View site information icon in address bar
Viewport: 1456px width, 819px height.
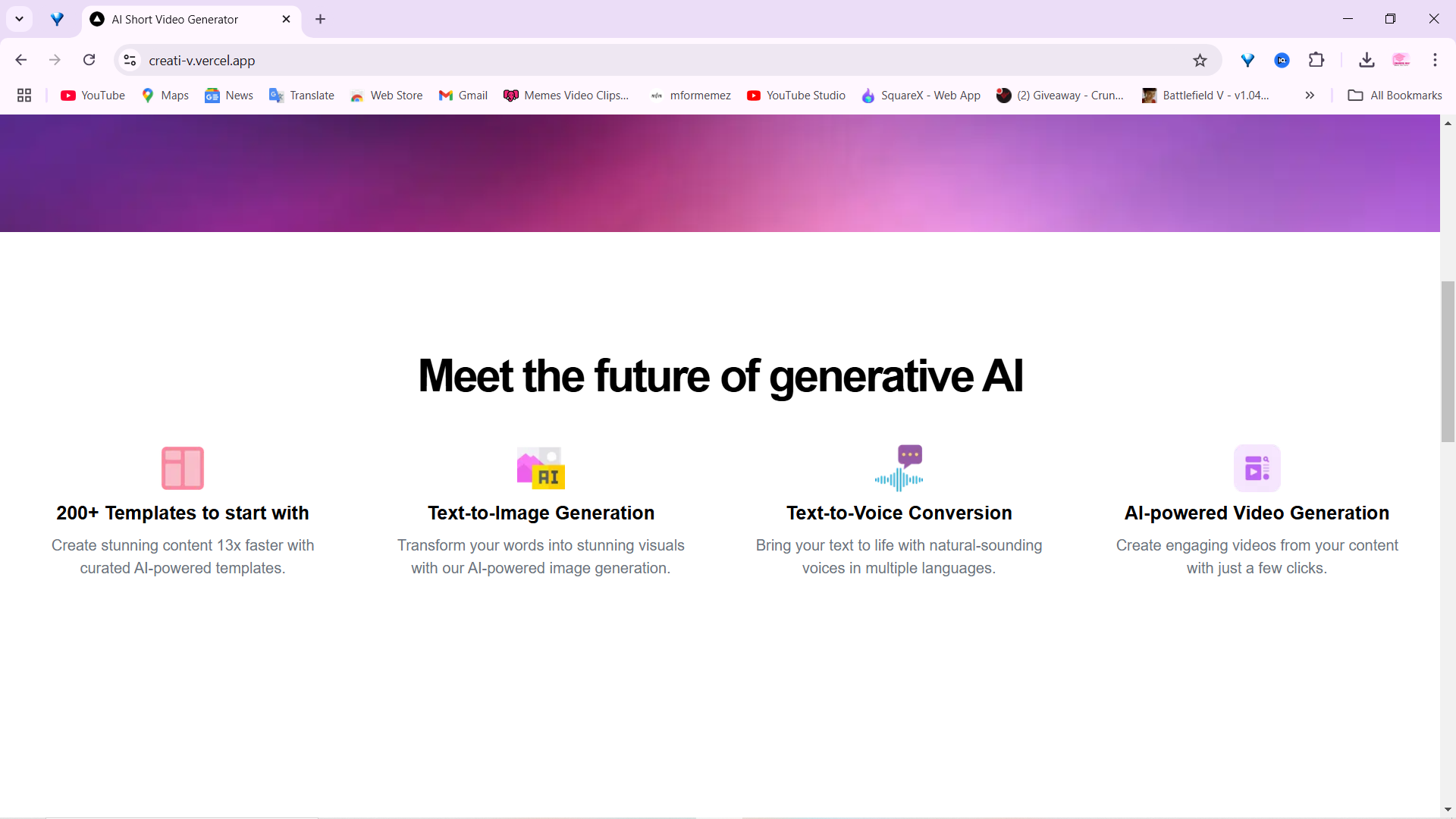(130, 60)
